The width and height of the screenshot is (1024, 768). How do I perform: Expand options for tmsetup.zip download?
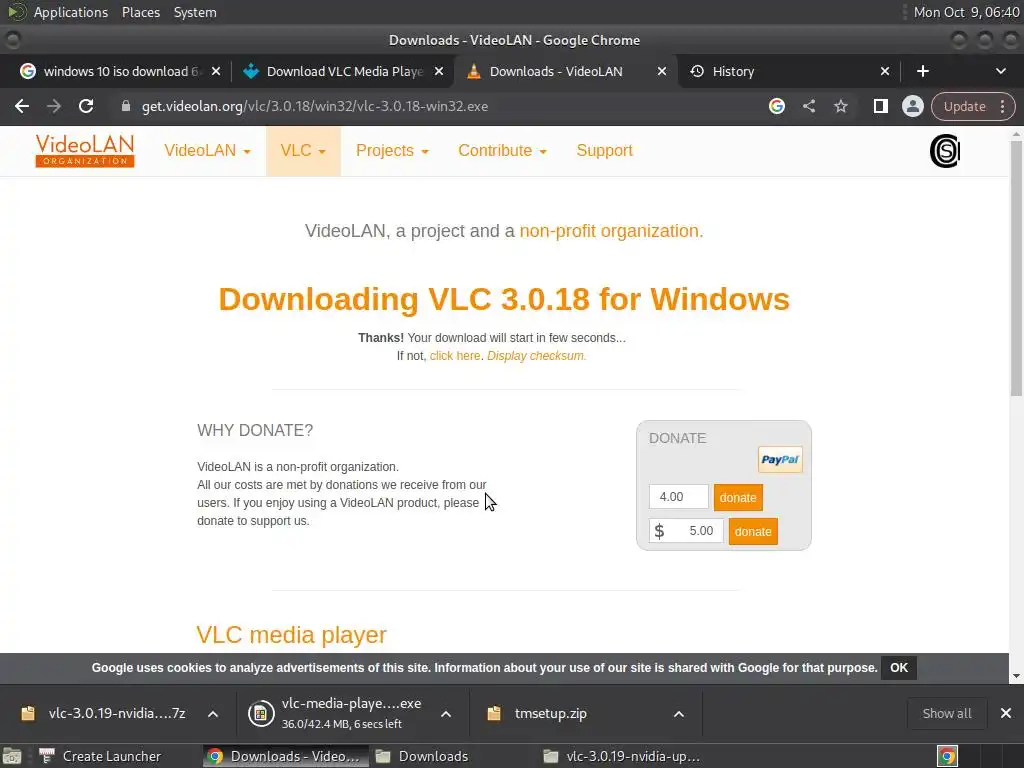tap(679, 714)
